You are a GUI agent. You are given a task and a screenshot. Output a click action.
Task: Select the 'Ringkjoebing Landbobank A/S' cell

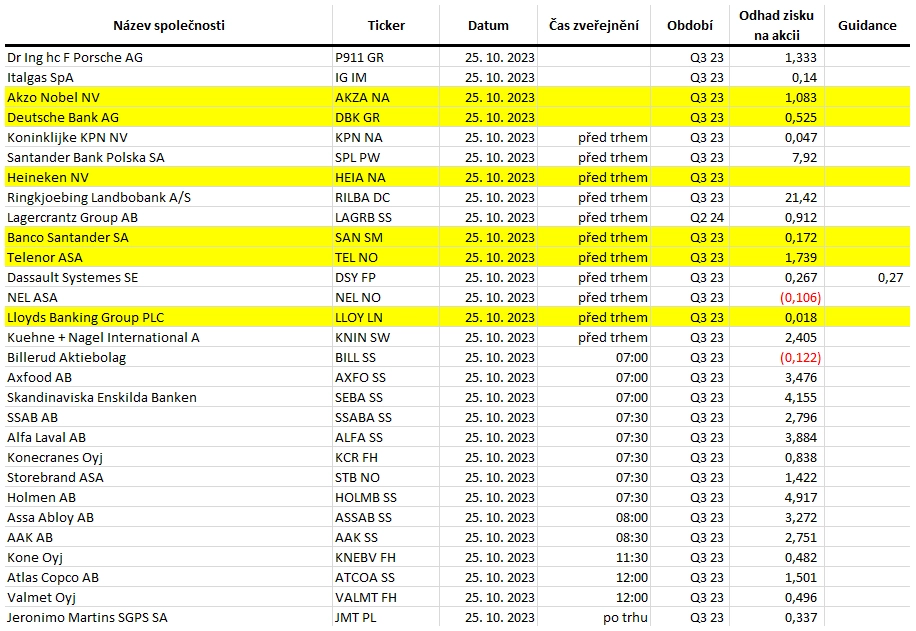tap(169, 197)
